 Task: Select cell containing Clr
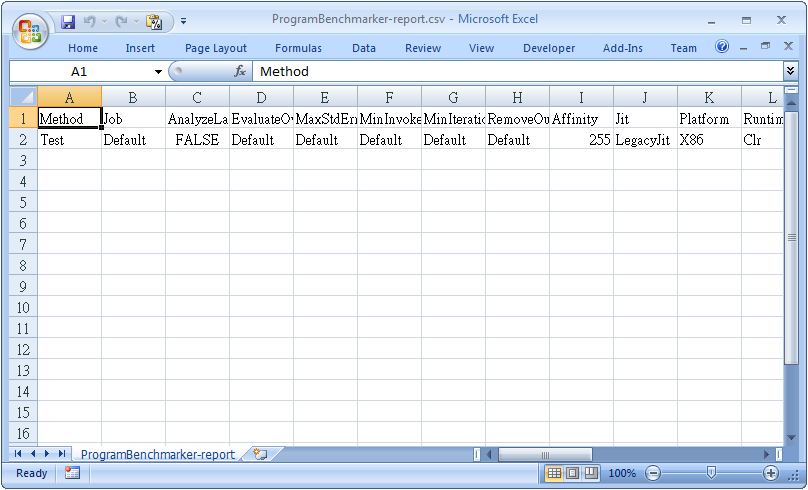[x=763, y=140]
